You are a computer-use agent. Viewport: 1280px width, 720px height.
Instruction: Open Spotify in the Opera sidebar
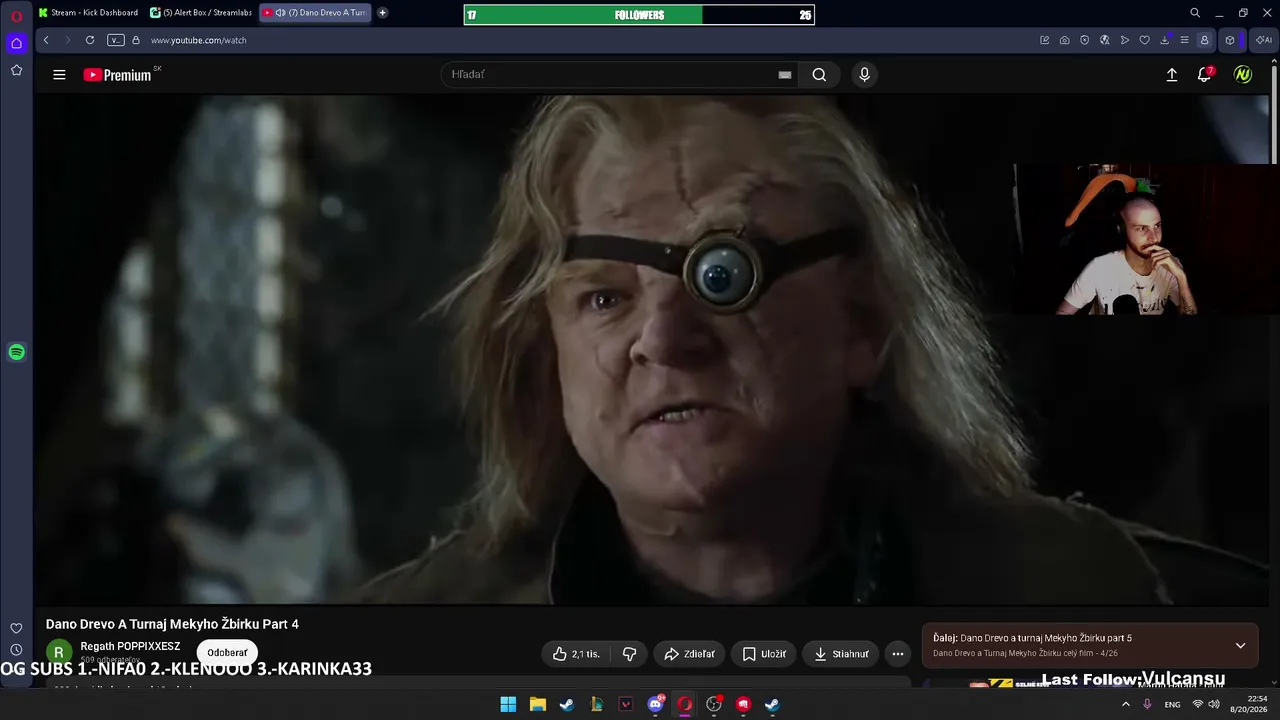click(x=16, y=352)
